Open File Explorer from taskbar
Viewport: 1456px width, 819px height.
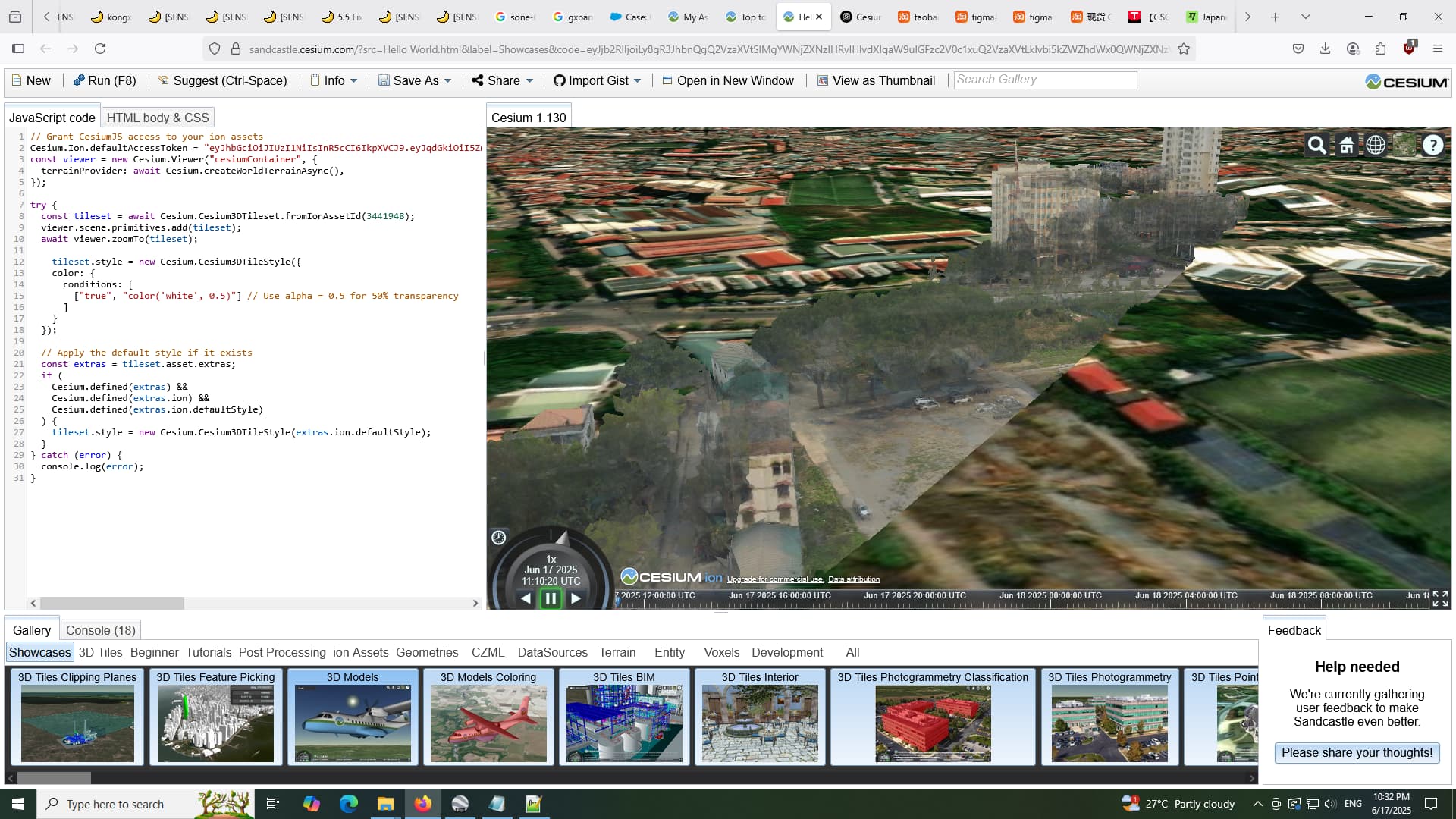point(386,804)
